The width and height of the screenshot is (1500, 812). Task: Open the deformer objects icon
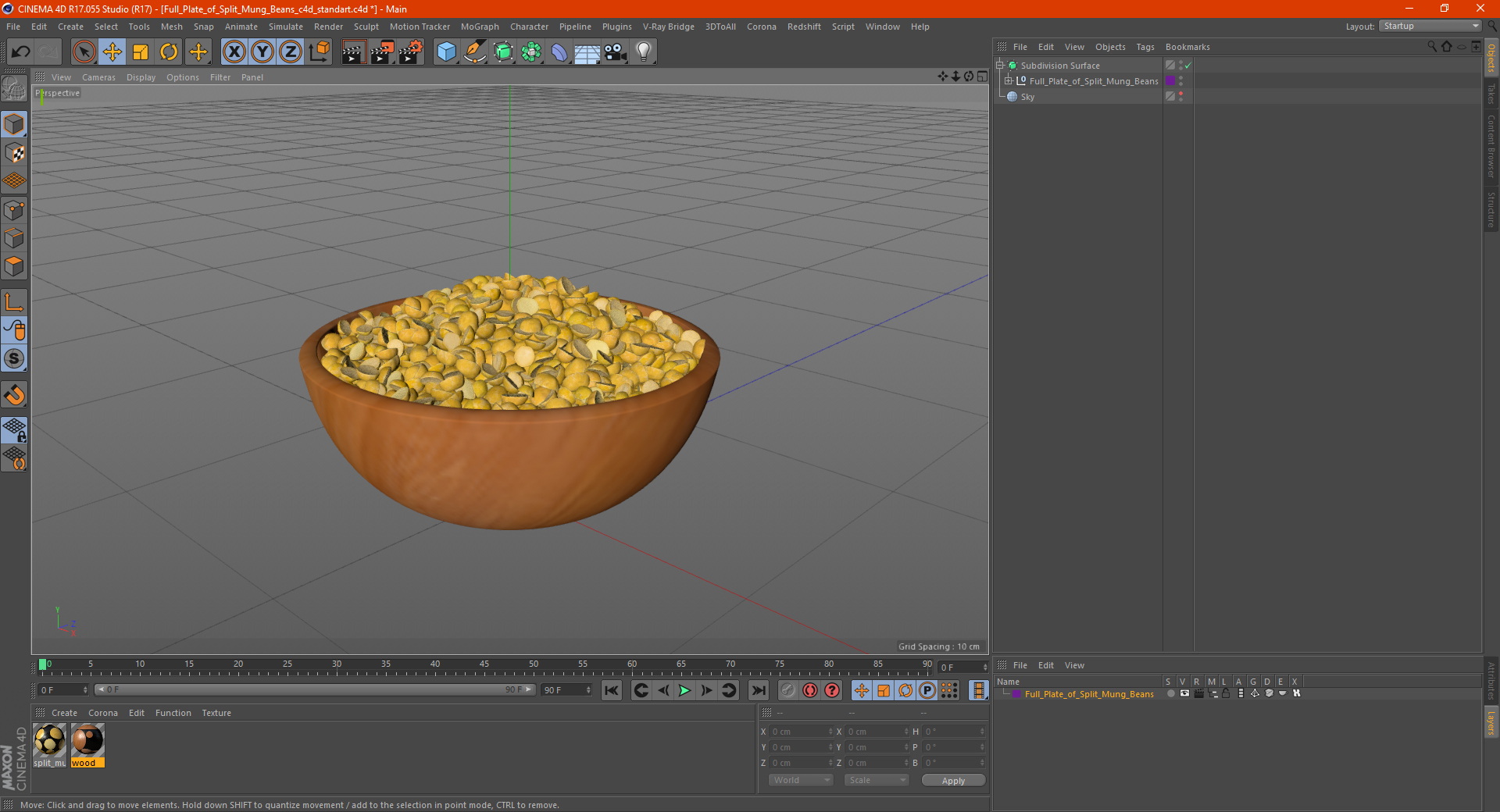pos(559,52)
